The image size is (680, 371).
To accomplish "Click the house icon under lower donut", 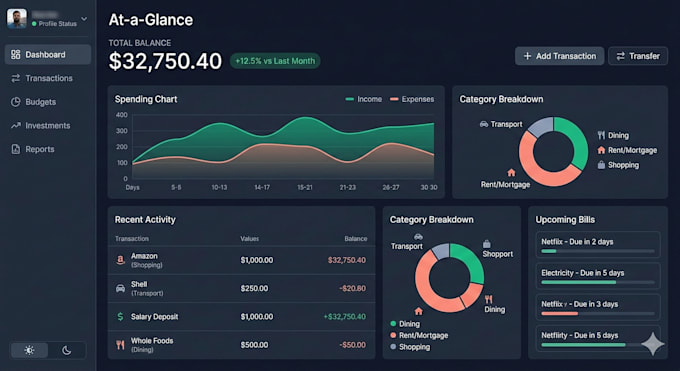I will click(418, 311).
